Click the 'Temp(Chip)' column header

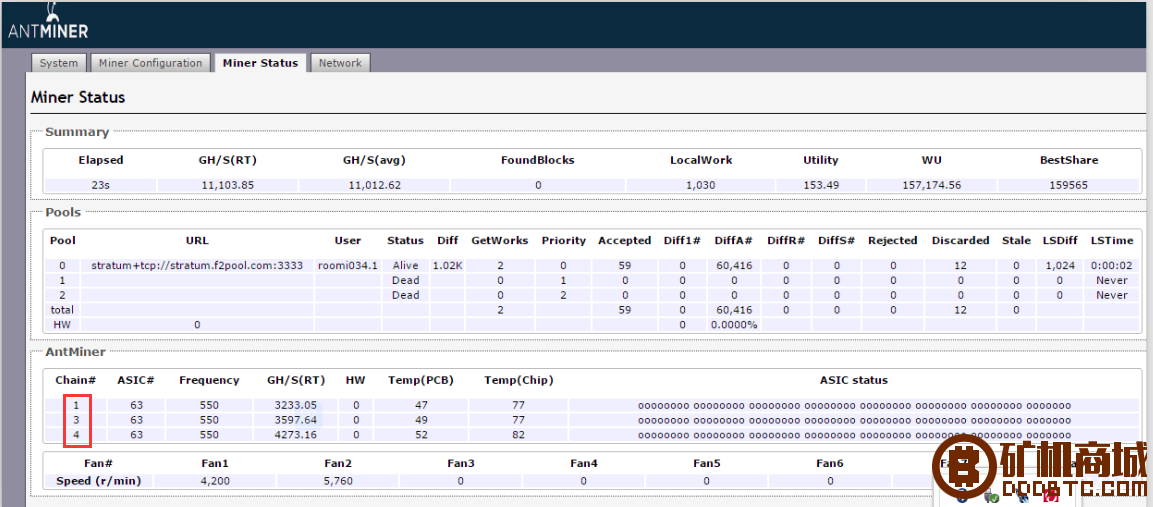(x=518, y=380)
